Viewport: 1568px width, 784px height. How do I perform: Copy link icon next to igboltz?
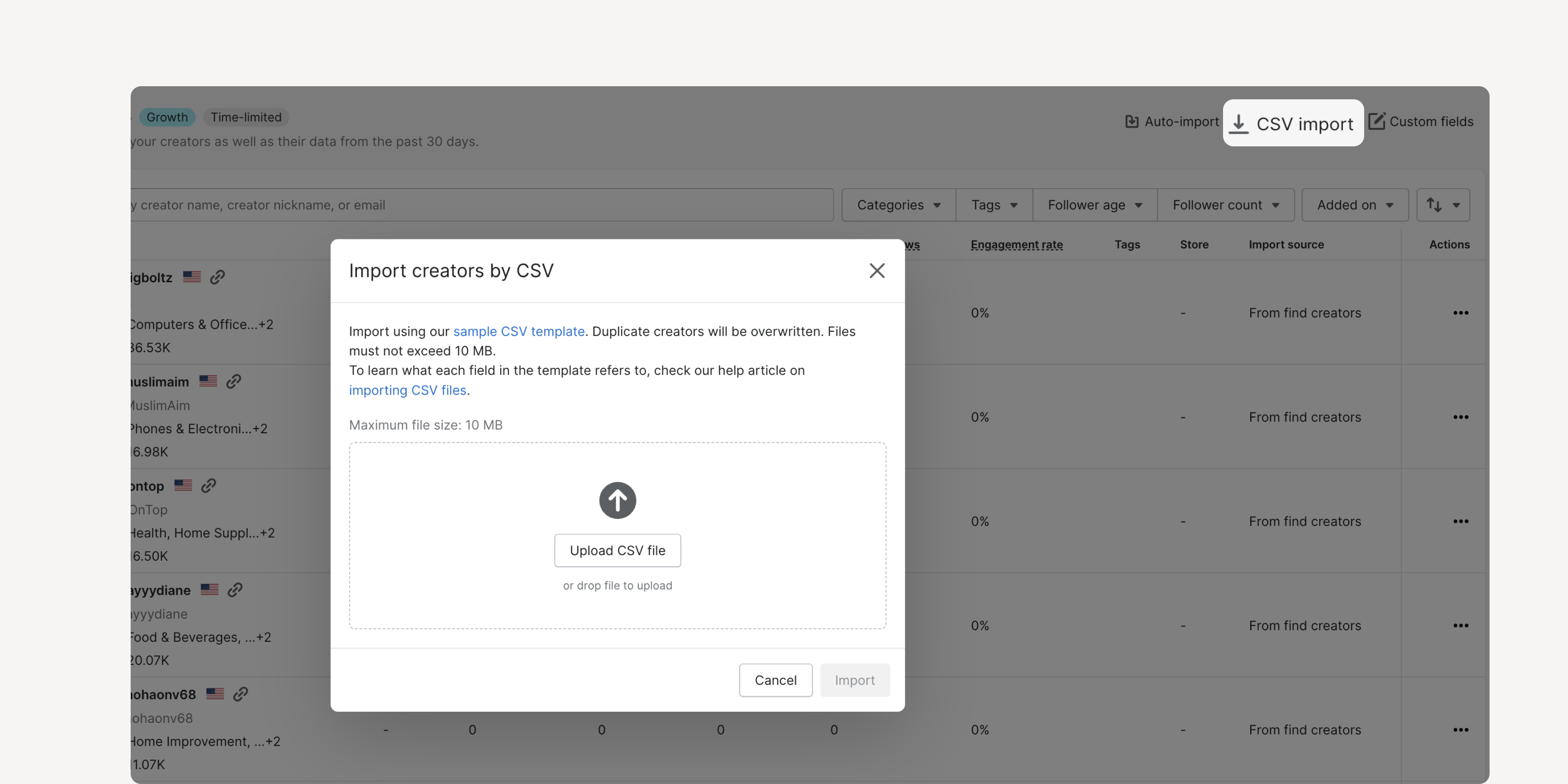[x=217, y=277]
